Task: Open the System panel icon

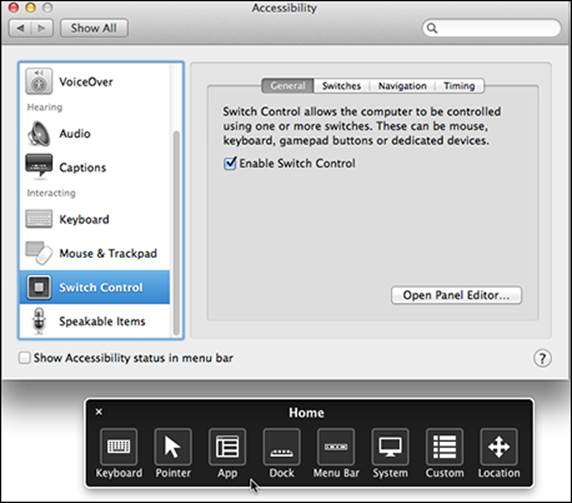Action: 390,446
